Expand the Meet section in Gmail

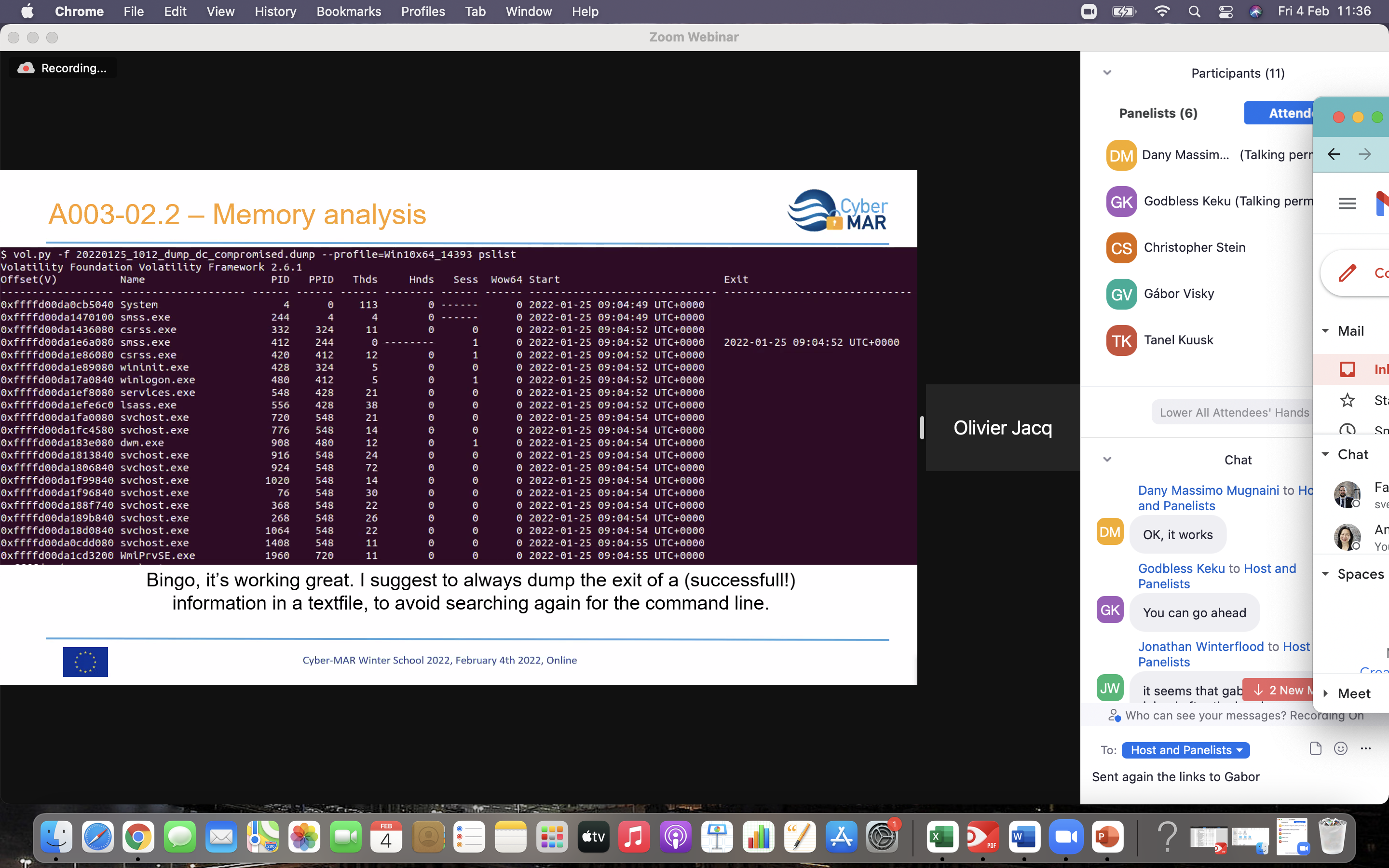1325,693
